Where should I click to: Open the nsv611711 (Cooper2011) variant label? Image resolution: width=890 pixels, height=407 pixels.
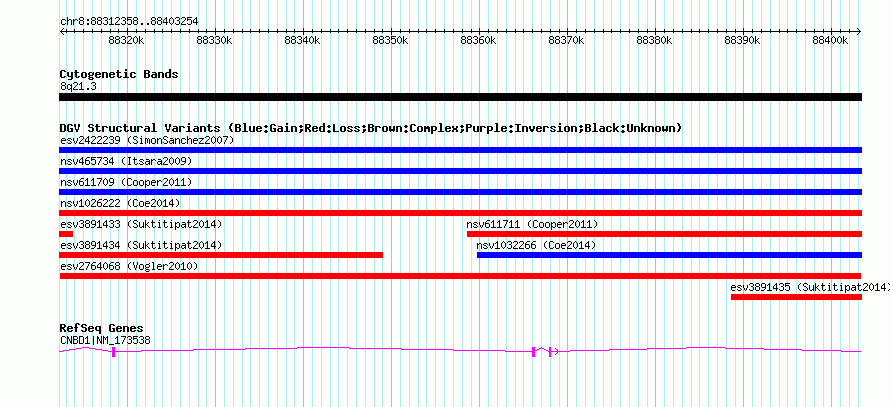(x=532, y=224)
